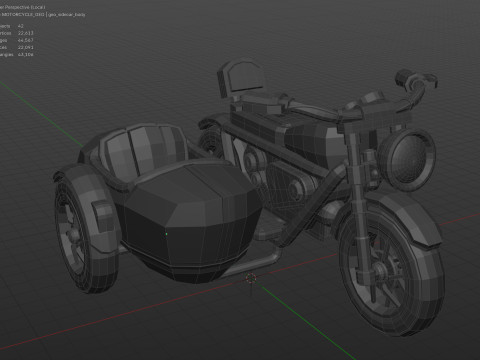The image size is (480, 360).
Task: Click the vertices count 22,613
Action: click(x=26, y=33)
